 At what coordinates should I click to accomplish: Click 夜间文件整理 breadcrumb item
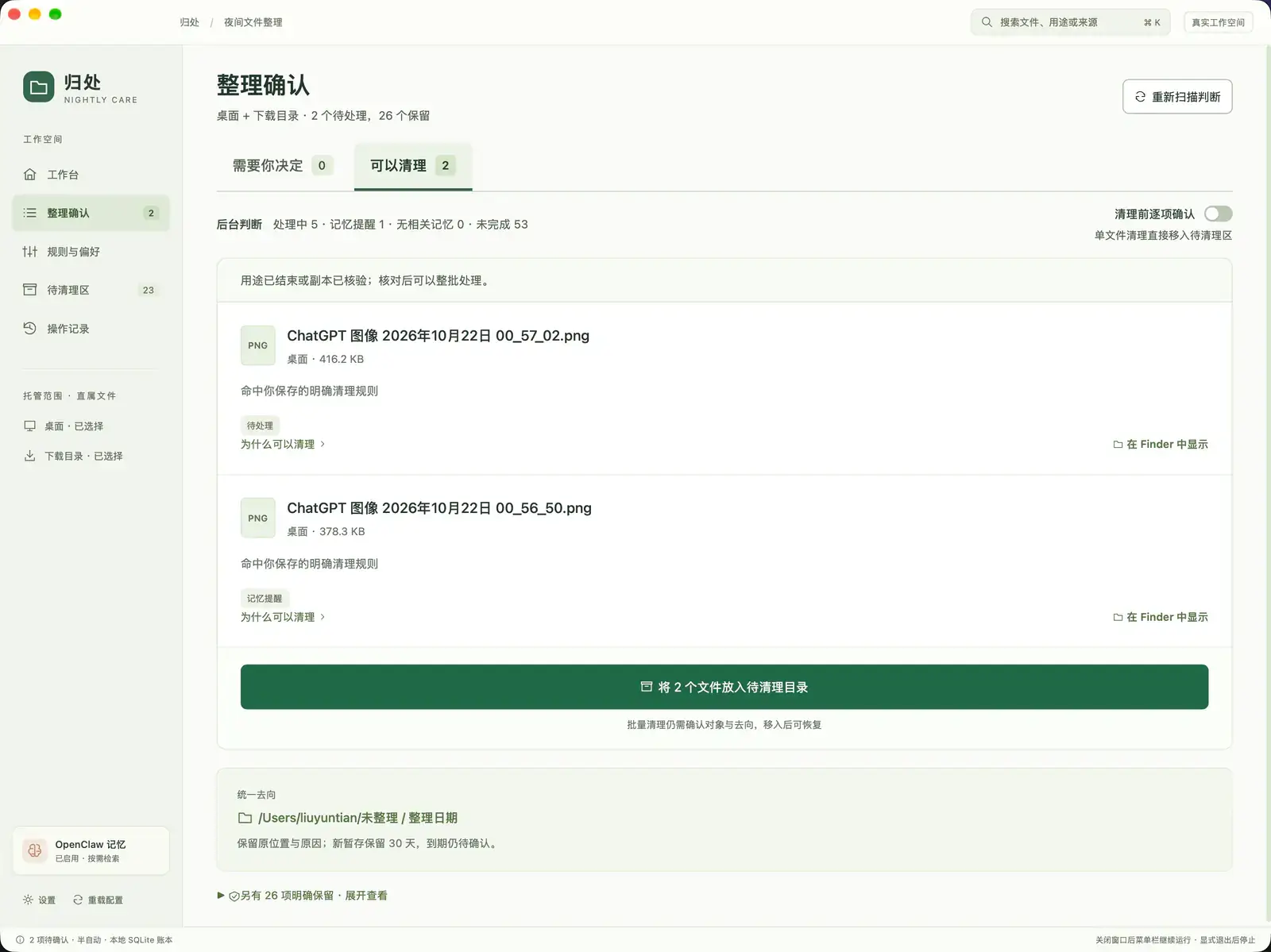253,22
